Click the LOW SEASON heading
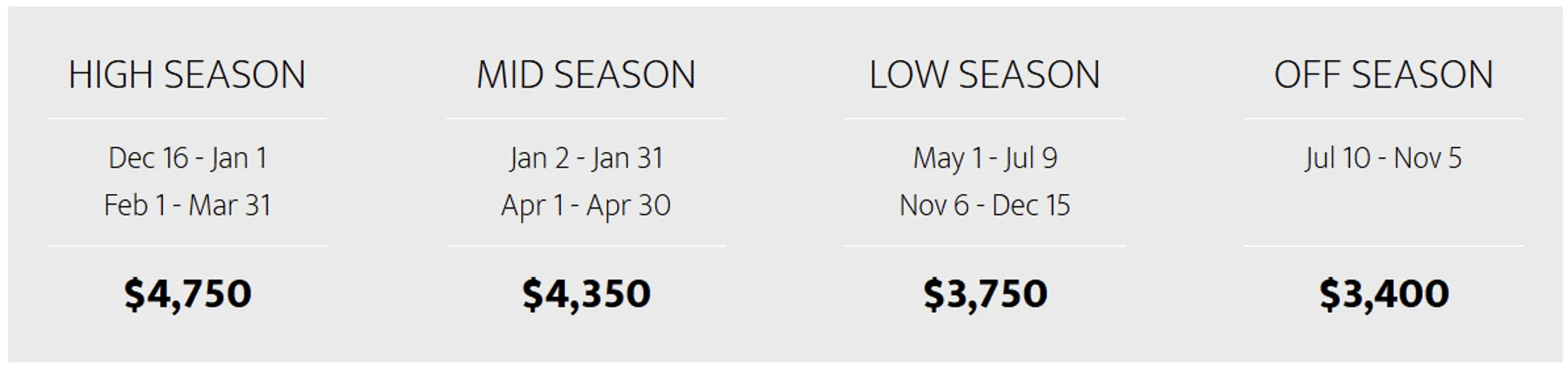1568x369 pixels. (x=984, y=75)
